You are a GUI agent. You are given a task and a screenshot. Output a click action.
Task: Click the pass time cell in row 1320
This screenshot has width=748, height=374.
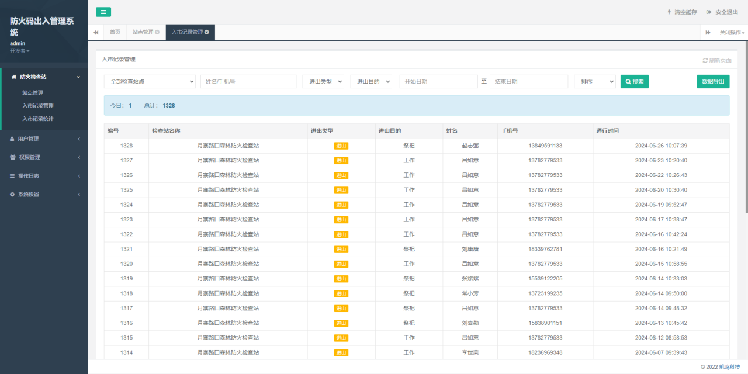click(x=661, y=264)
